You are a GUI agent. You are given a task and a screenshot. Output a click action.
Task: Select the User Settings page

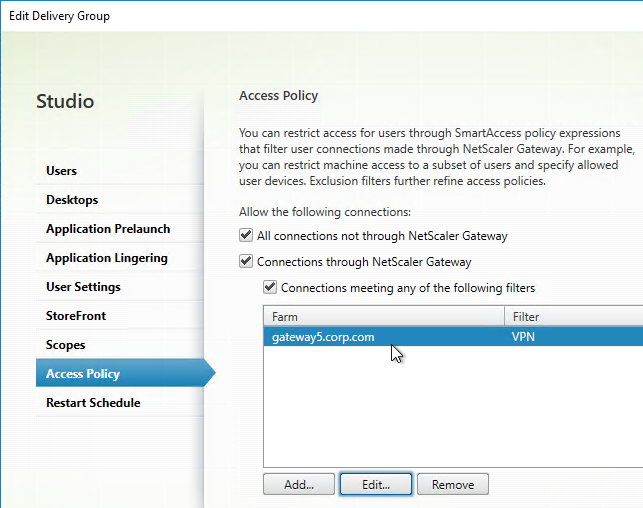coord(119,287)
